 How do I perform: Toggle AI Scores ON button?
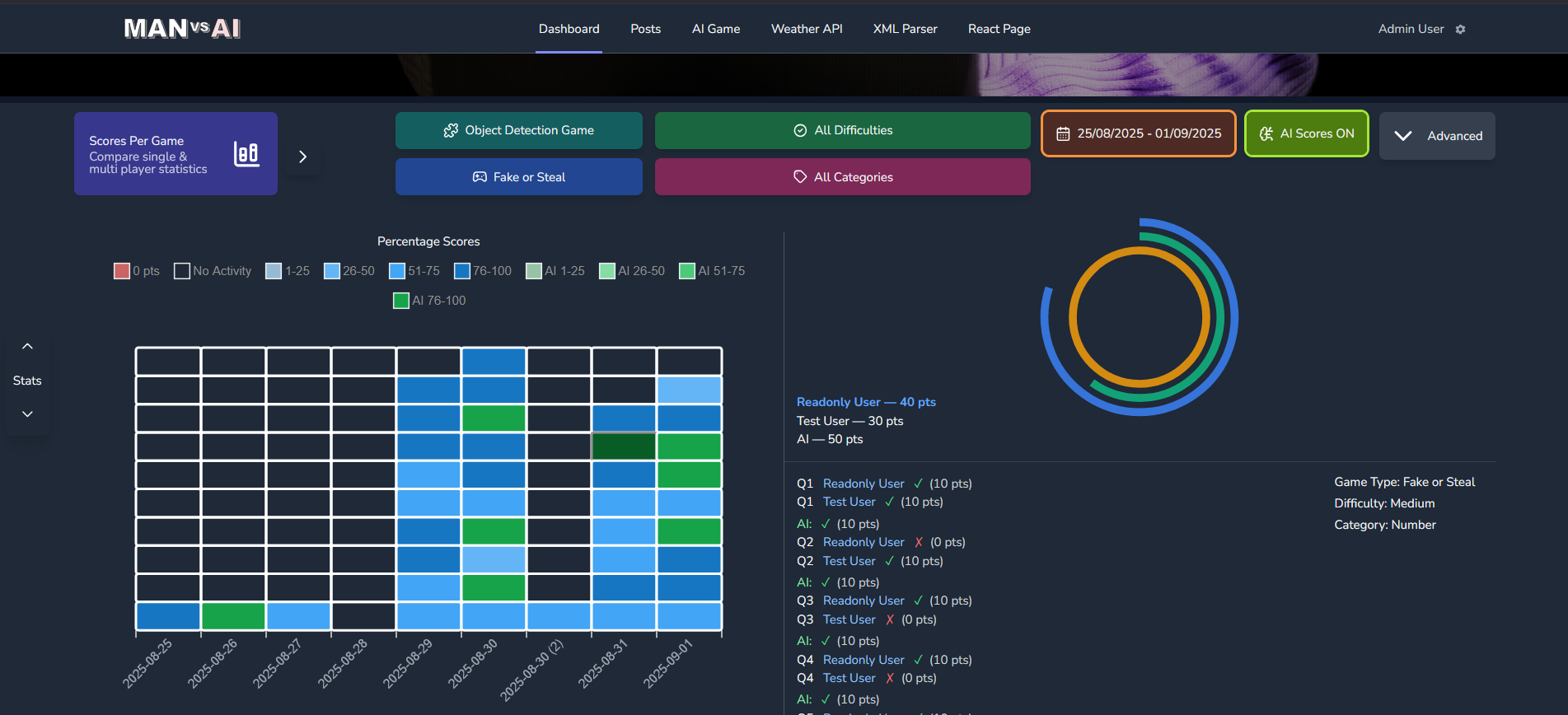[x=1306, y=133]
